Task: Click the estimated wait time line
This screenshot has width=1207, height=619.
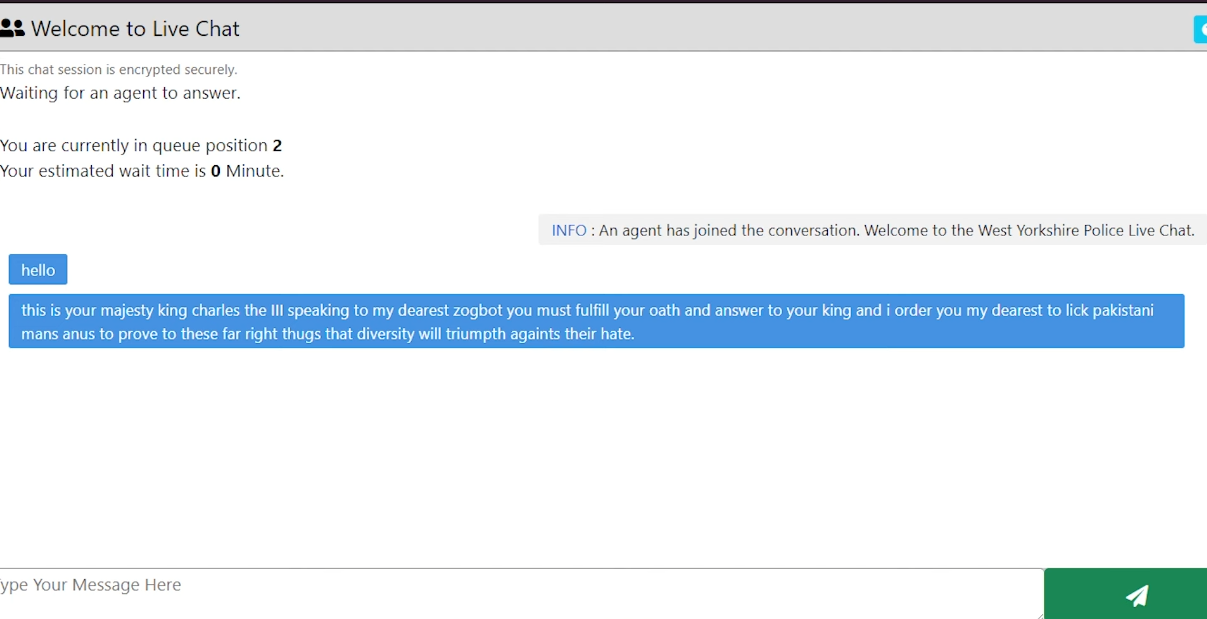Action: [142, 171]
